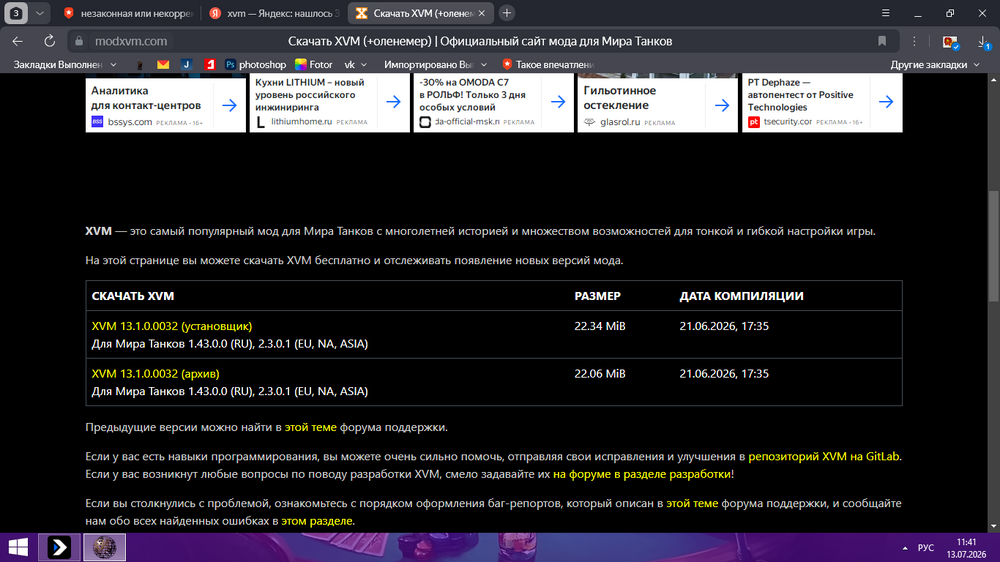Click the padlock site security icon
The width and height of the screenshot is (1000, 562).
(79, 41)
